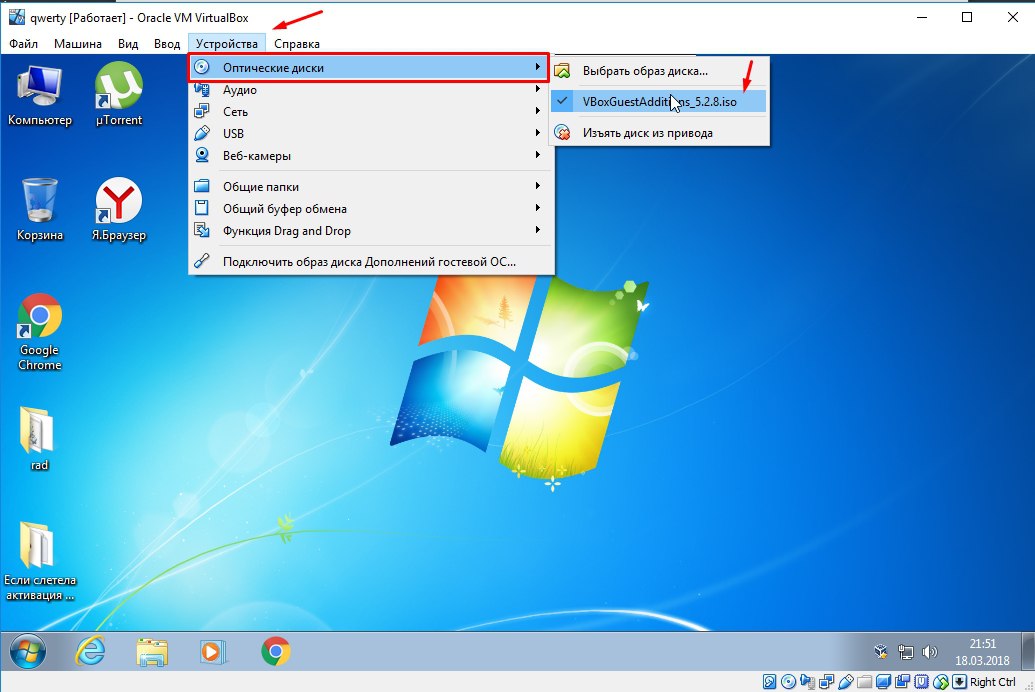Open the volume speaker tray icon

(929, 652)
